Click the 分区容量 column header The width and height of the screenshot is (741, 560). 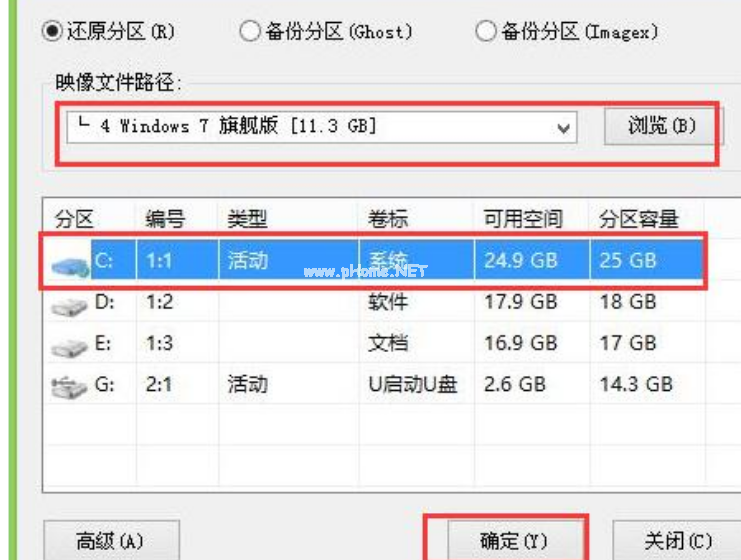(638, 219)
